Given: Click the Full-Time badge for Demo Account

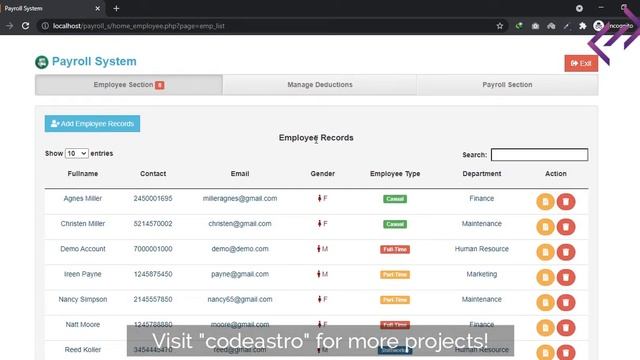Looking at the screenshot, I should (x=395, y=249).
